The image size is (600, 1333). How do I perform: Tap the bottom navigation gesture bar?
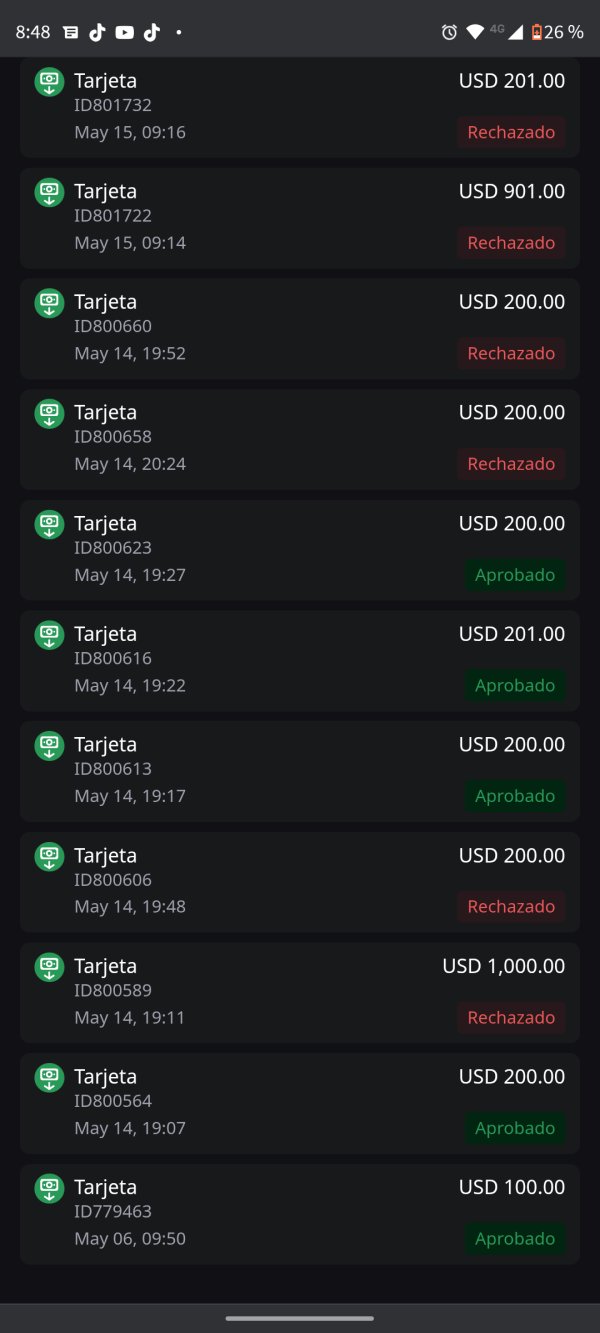[300, 1318]
